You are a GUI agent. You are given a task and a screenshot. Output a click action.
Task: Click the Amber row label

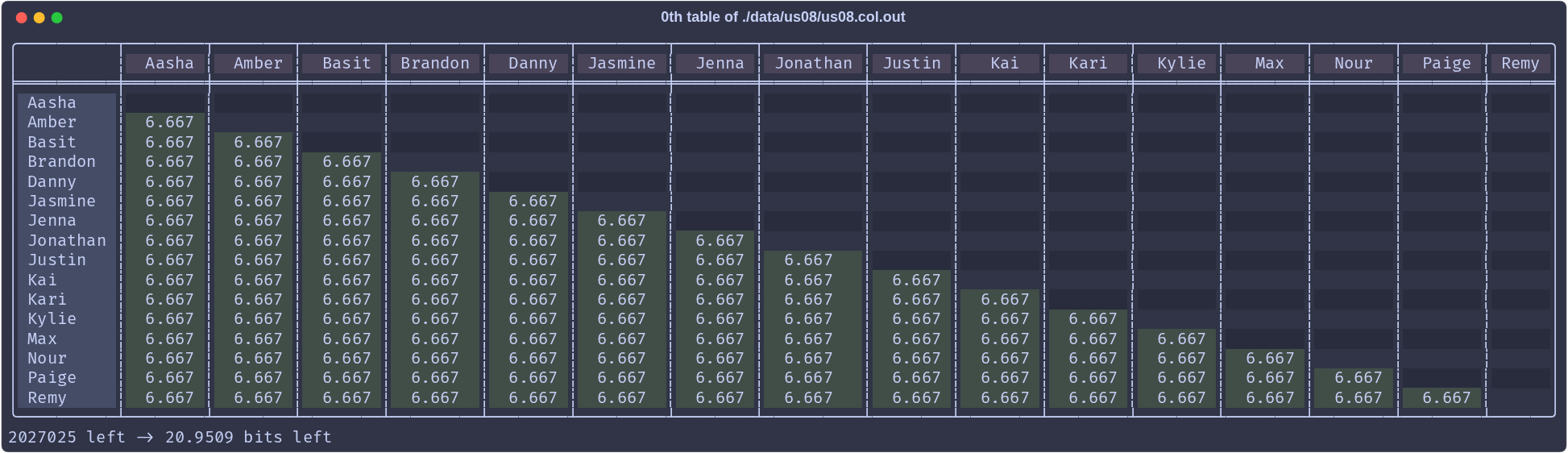click(x=67, y=123)
